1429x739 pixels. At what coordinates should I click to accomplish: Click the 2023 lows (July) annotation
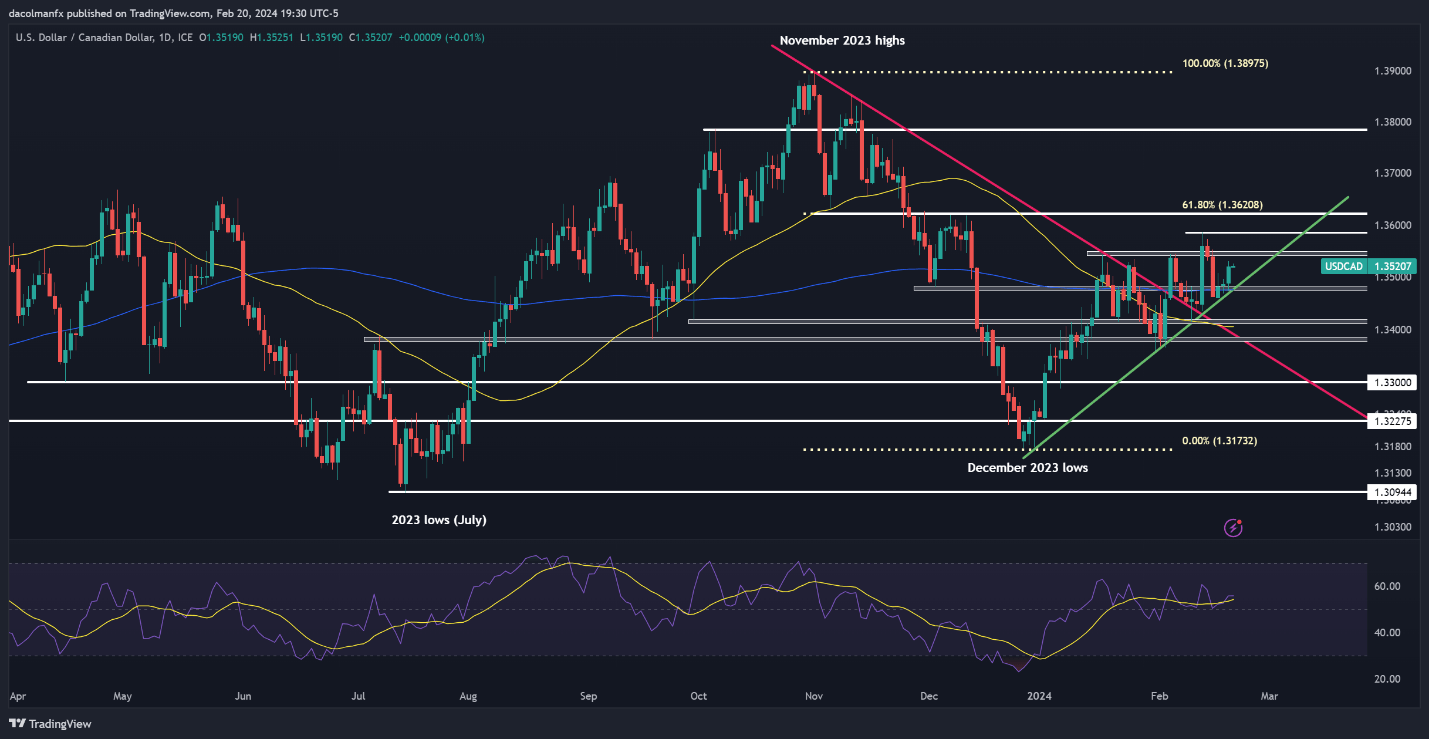tap(439, 520)
